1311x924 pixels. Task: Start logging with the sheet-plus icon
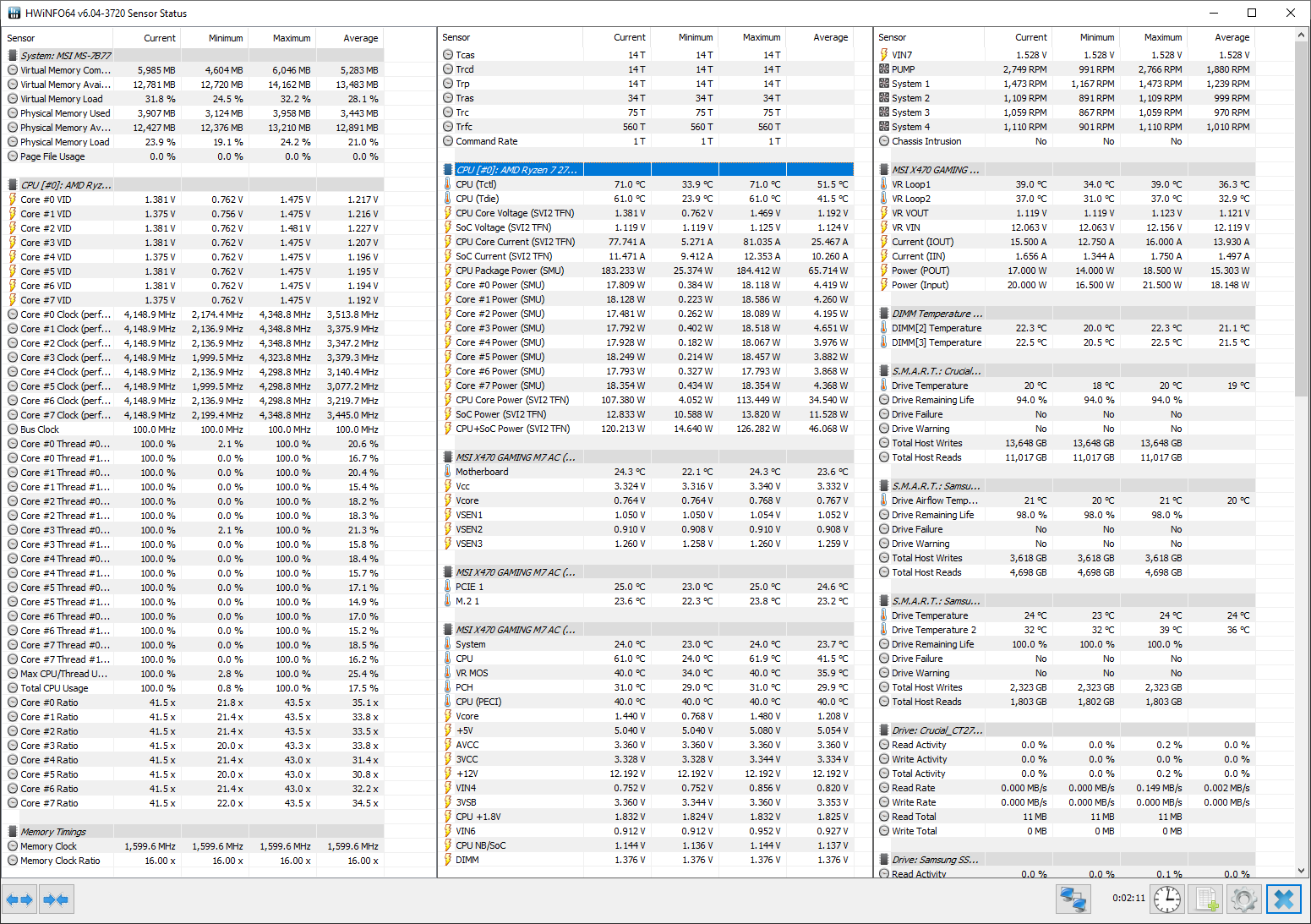pos(1205,899)
